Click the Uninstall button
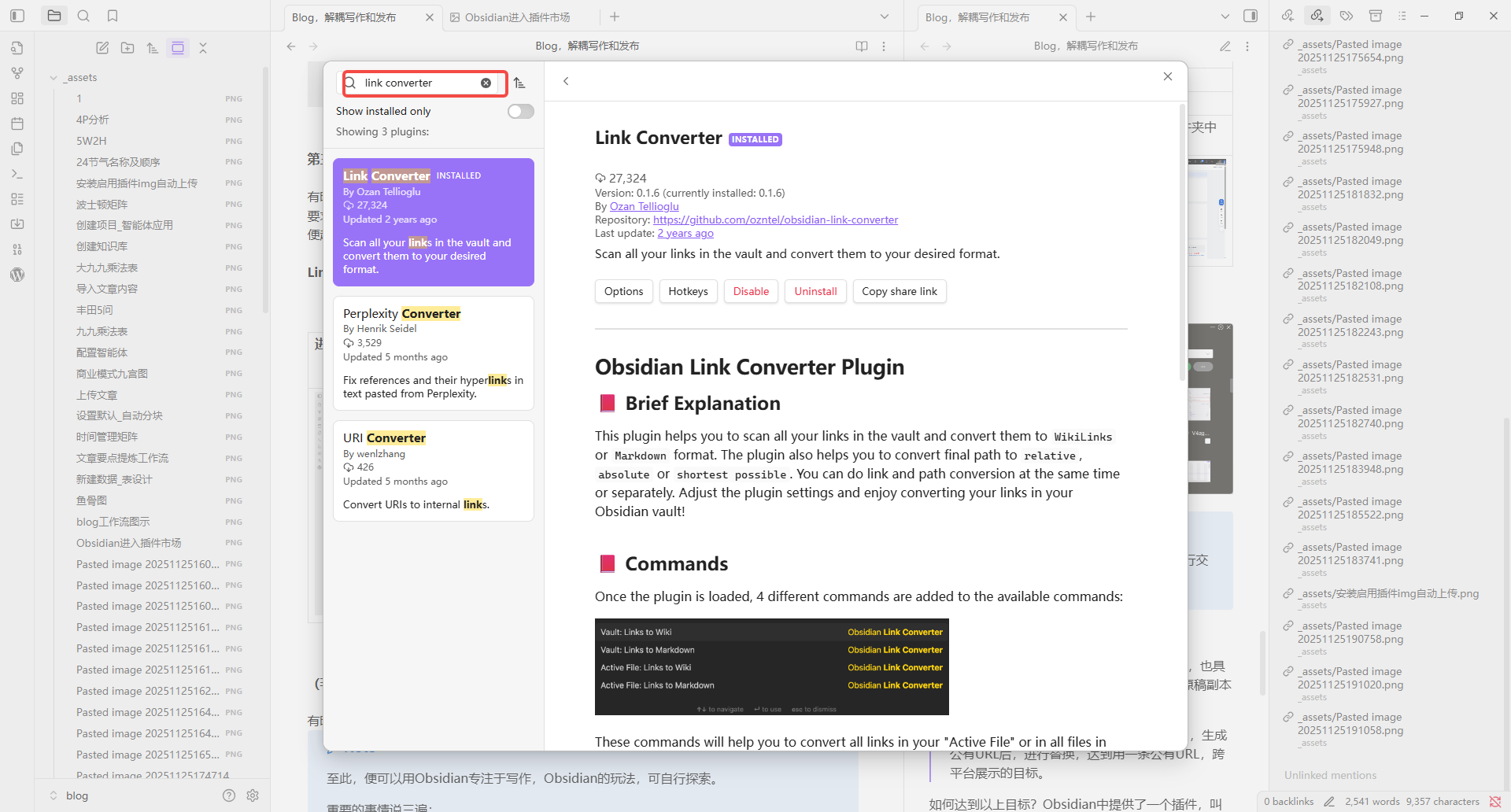 pos(815,291)
